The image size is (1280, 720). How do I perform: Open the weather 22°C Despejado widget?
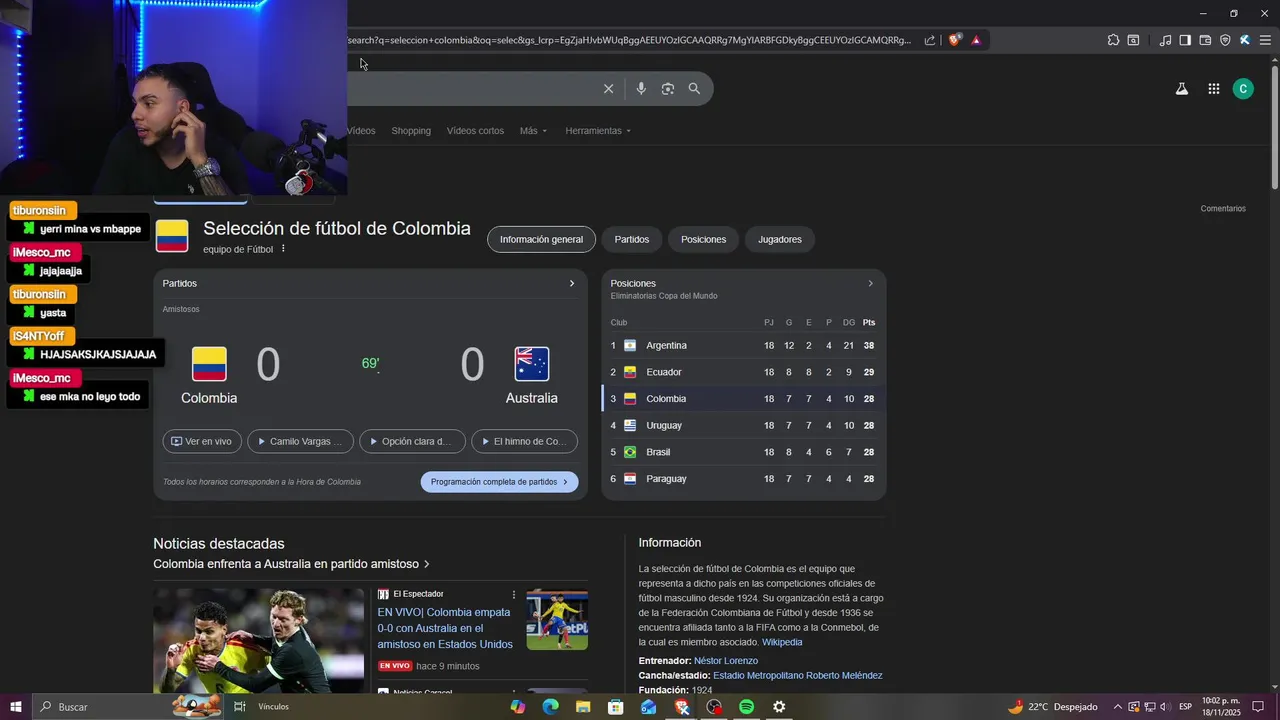click(1053, 707)
